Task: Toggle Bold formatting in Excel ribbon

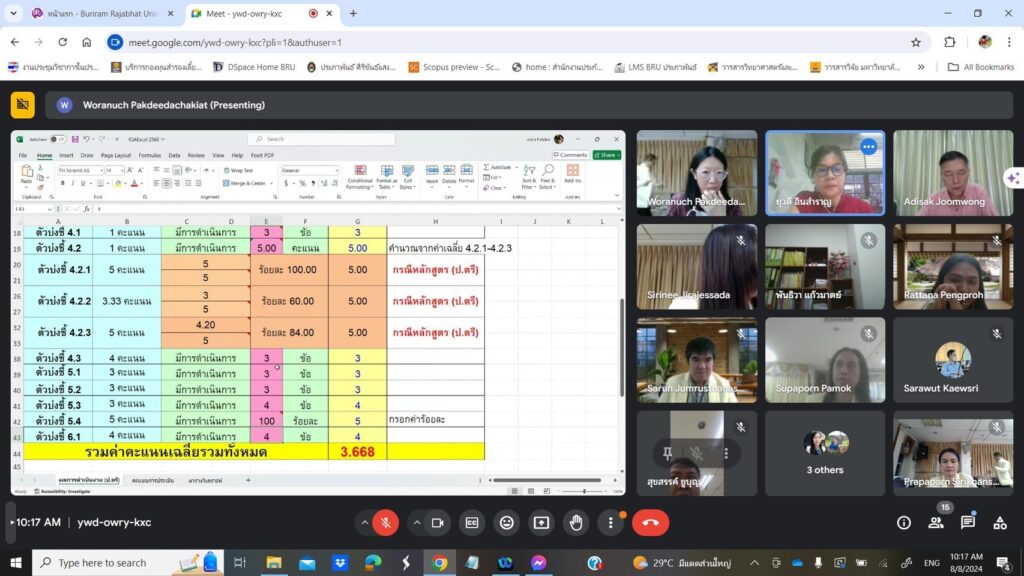Action: click(x=63, y=184)
